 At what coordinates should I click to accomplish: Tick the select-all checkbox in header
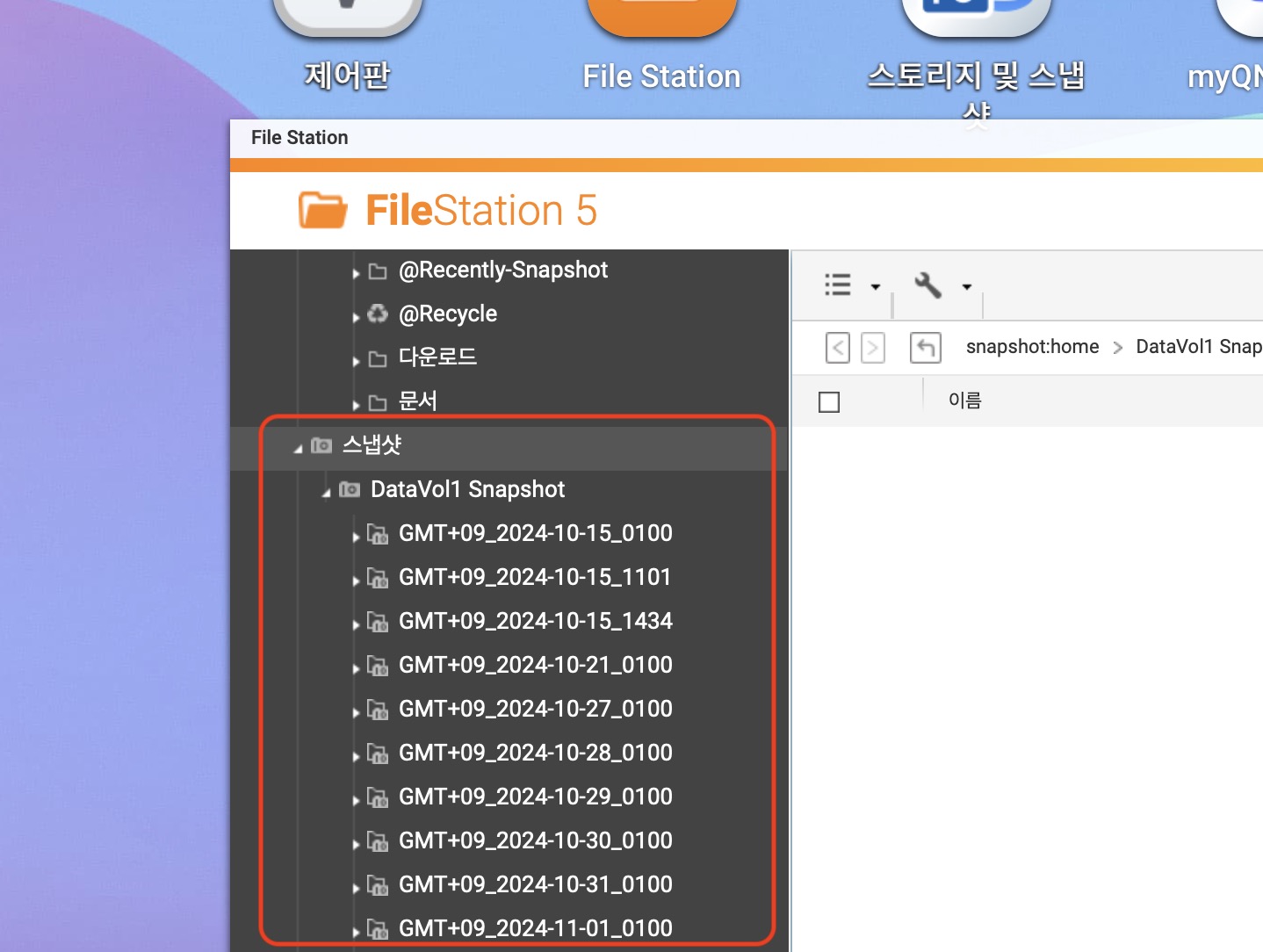coord(829,402)
